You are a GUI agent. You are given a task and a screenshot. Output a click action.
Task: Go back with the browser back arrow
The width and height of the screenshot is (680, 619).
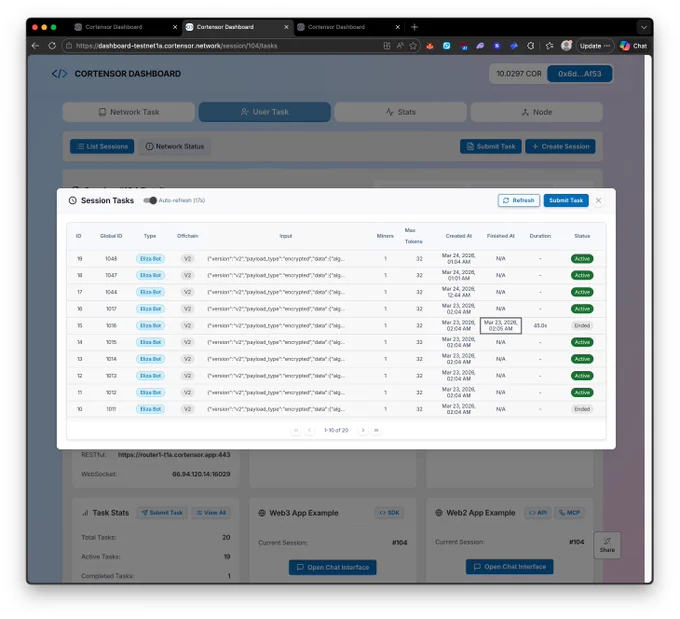coord(36,46)
